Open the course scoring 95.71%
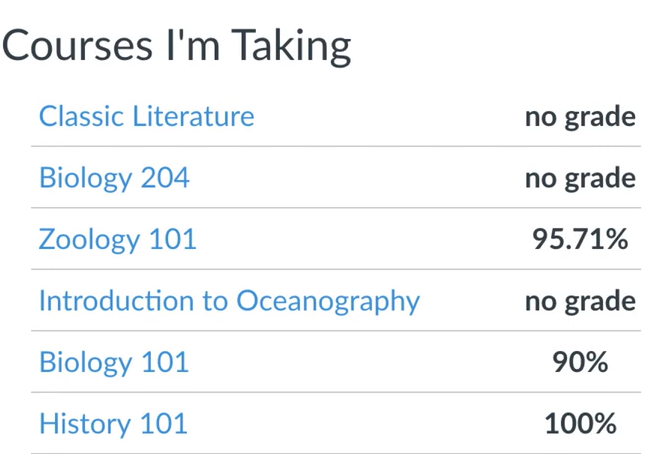 pos(118,240)
